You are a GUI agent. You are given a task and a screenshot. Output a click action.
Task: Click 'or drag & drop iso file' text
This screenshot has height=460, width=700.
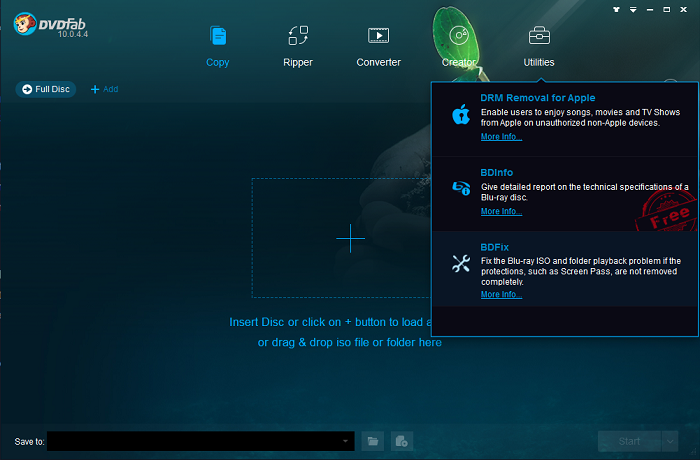(x=350, y=343)
